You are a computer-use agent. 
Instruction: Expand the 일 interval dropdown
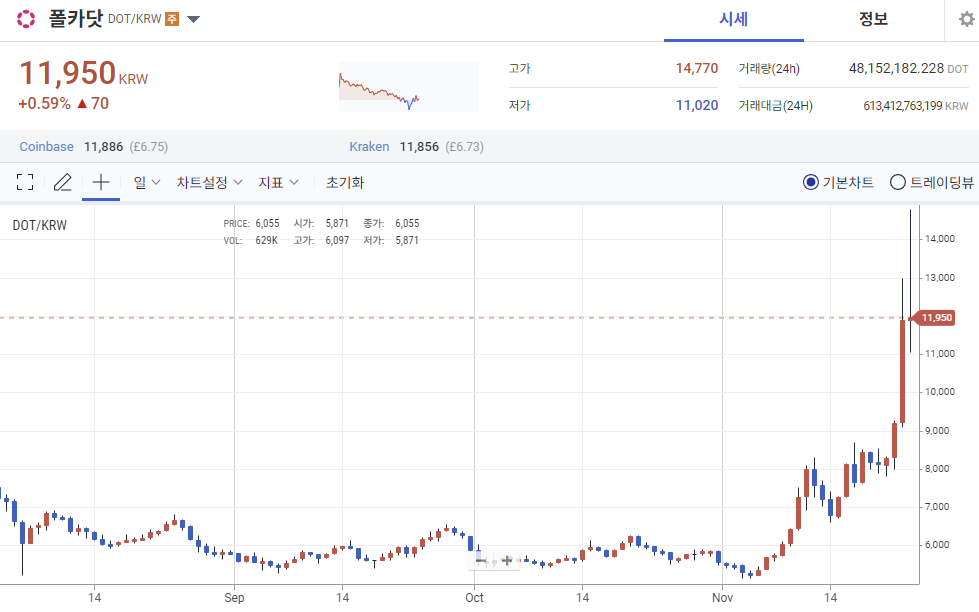[x=147, y=182]
